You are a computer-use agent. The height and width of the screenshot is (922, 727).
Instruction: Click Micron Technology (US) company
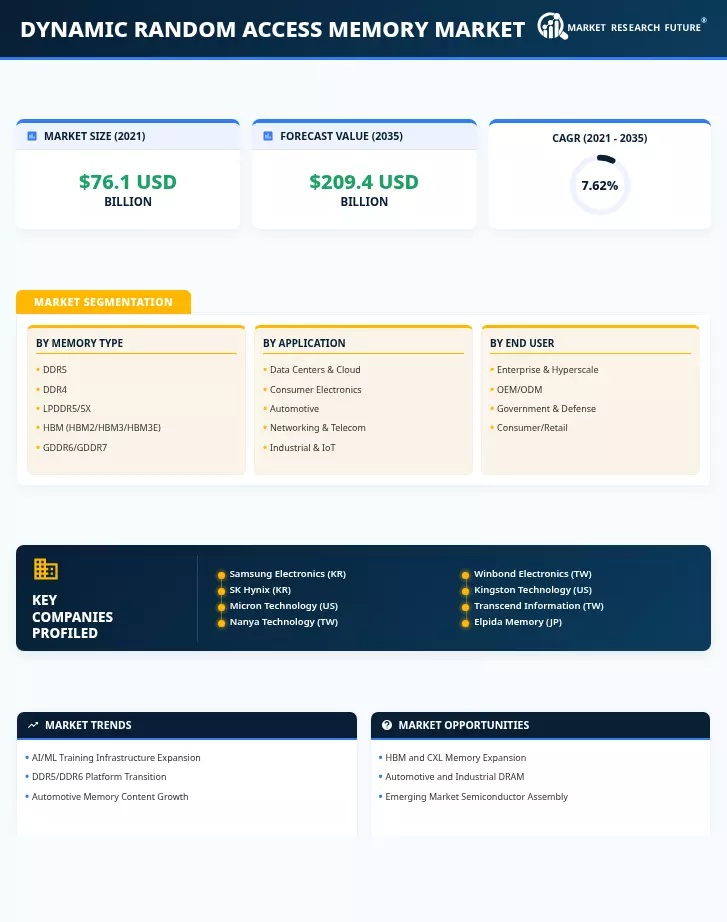(x=284, y=605)
